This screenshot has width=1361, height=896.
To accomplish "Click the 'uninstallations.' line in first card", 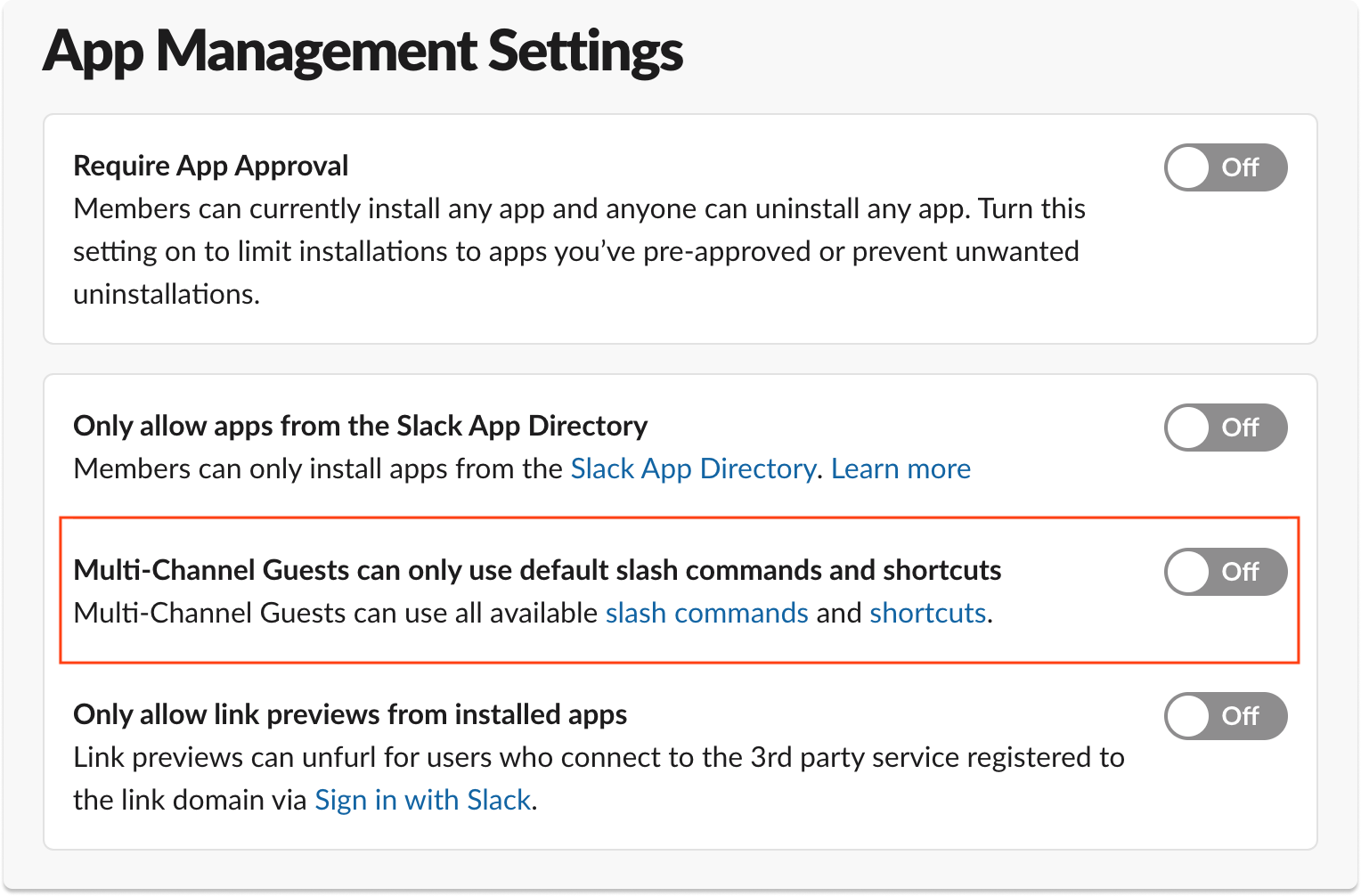I will (167, 294).
